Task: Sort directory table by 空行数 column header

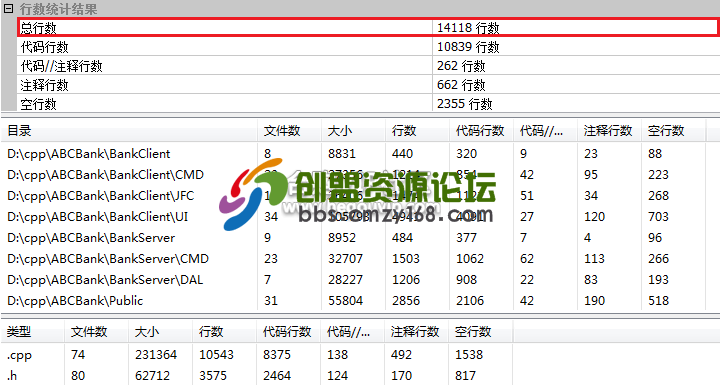Action: 673,131
